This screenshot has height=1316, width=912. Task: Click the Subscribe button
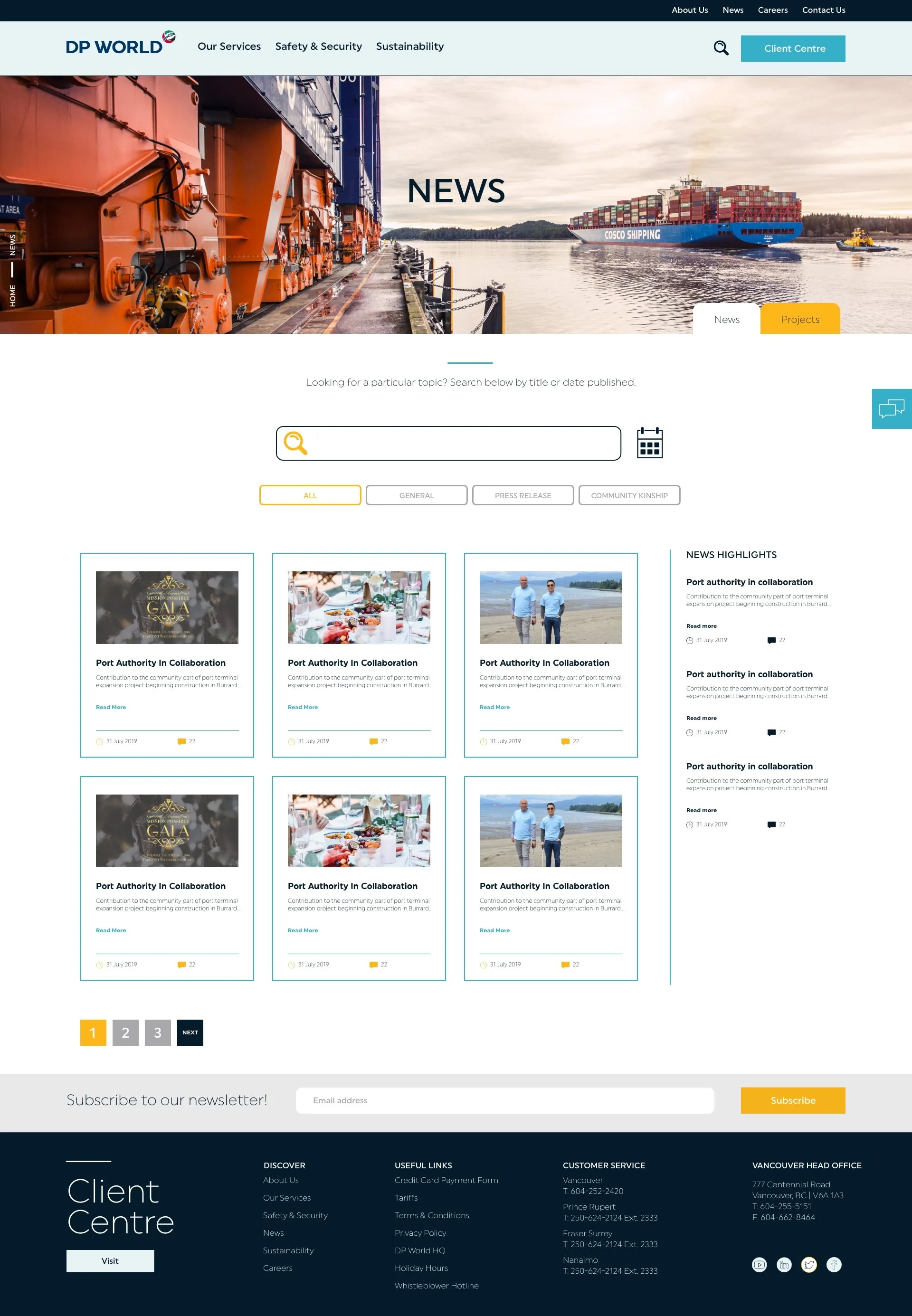point(793,1101)
